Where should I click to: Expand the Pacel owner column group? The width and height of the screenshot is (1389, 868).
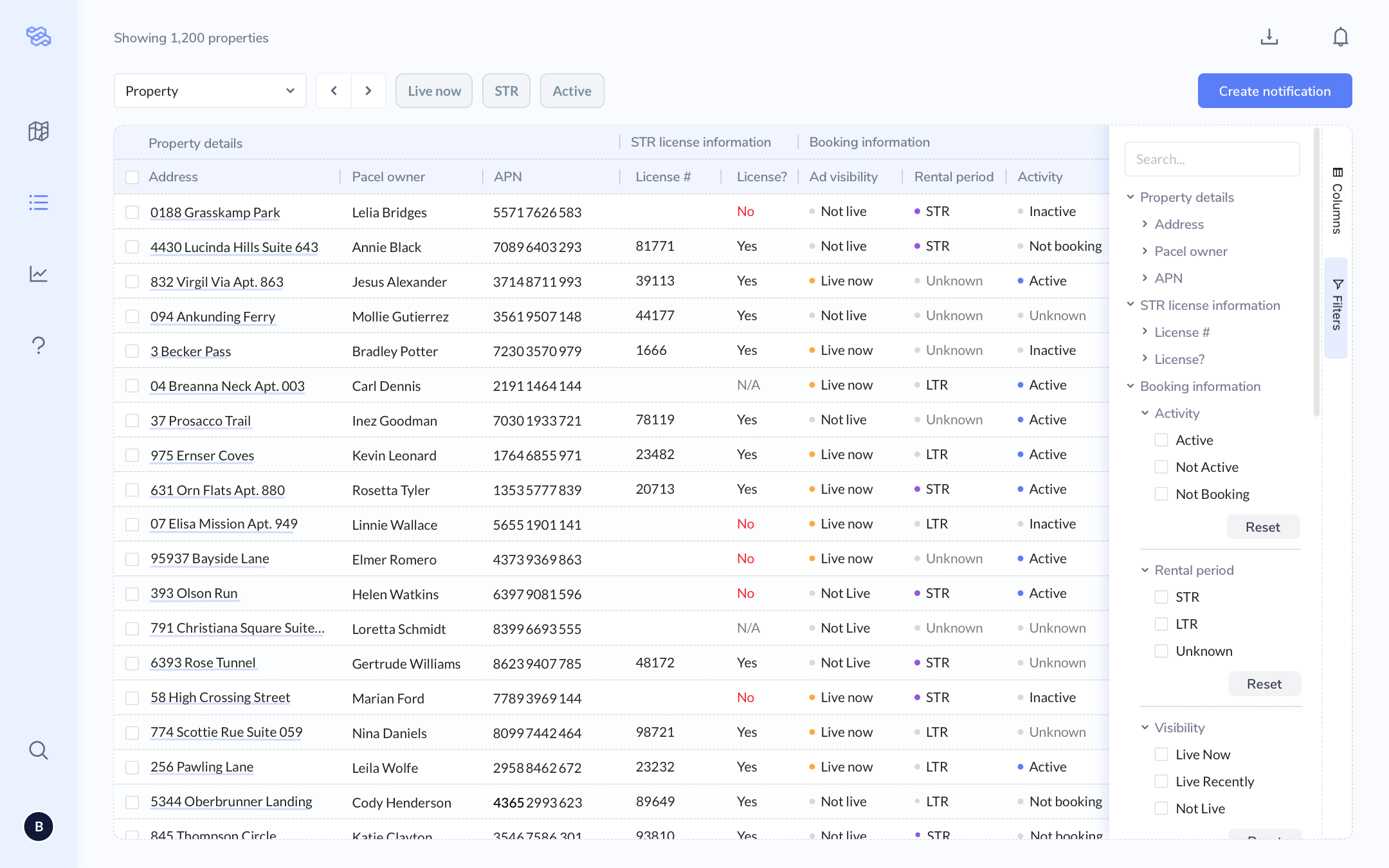tap(1145, 251)
